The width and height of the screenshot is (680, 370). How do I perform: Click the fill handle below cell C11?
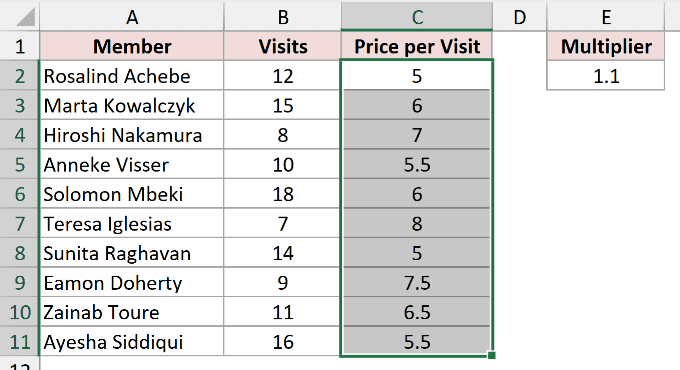tap(491, 356)
